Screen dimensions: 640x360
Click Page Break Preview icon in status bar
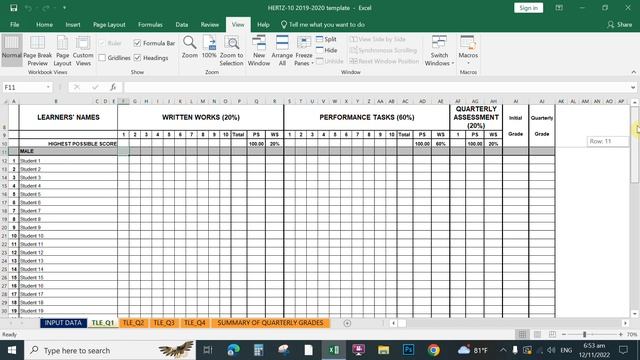552,334
